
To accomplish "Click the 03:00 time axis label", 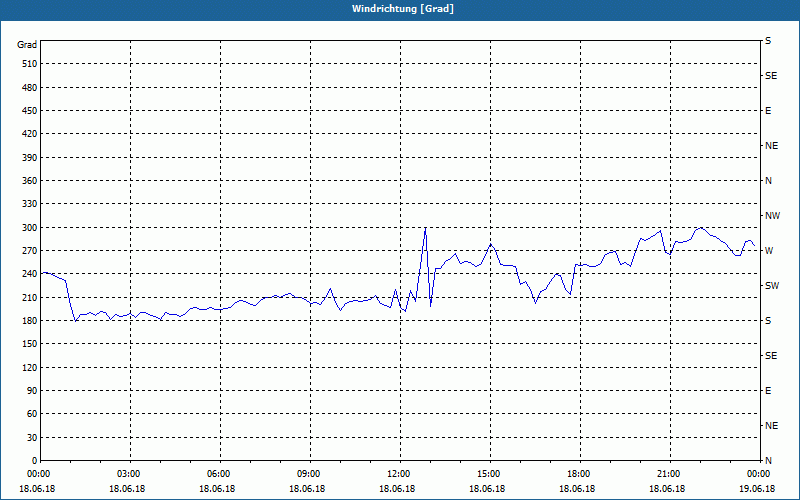I will [x=131, y=474].
